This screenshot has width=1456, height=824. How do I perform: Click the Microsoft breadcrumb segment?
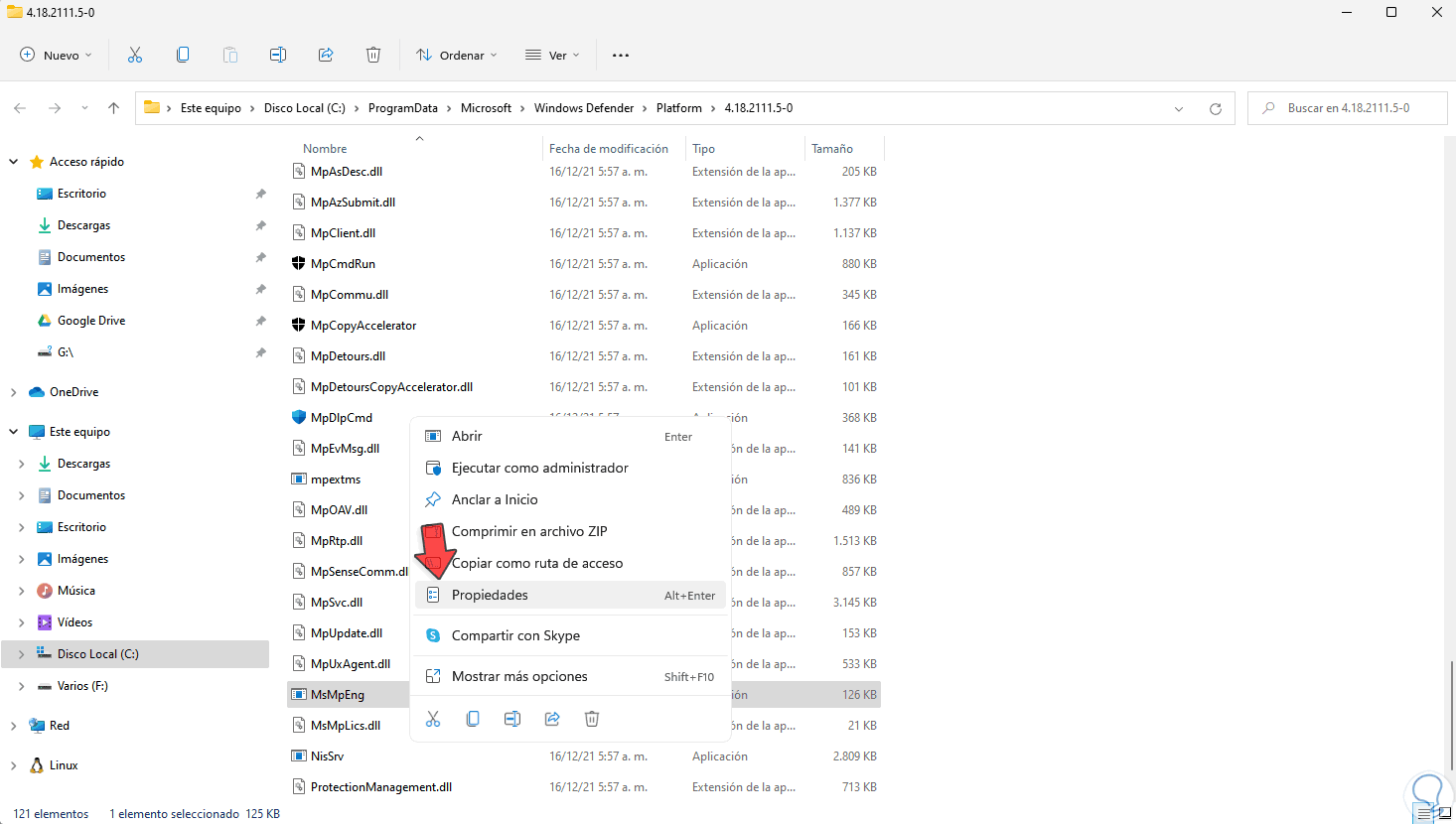pyautogui.click(x=486, y=108)
